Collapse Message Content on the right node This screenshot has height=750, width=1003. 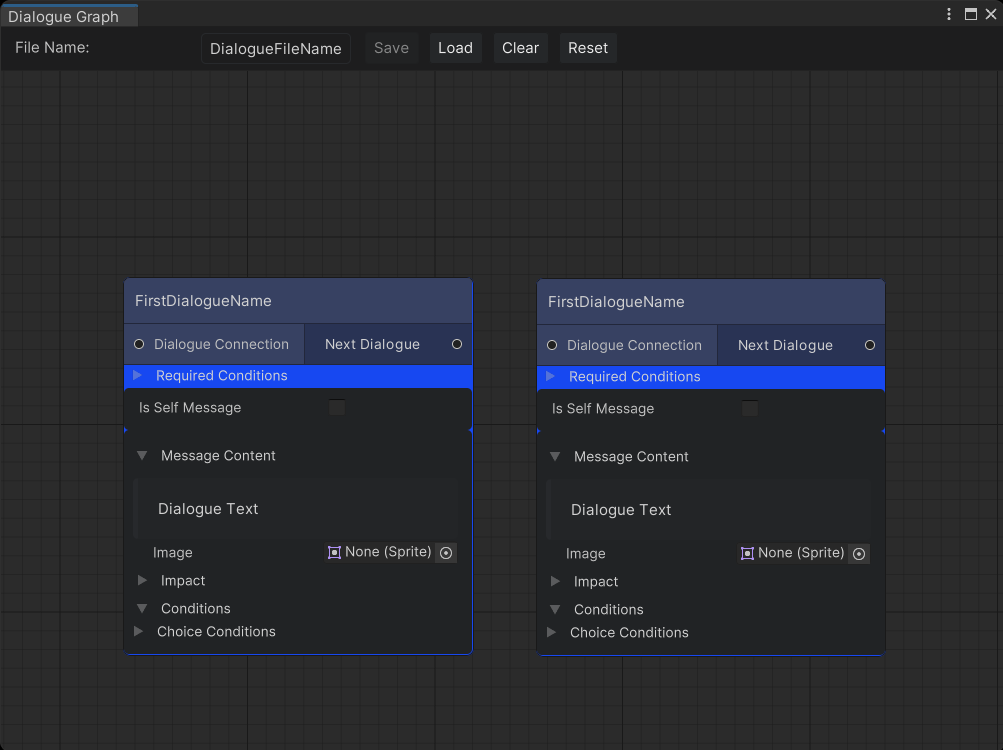[x=555, y=457]
